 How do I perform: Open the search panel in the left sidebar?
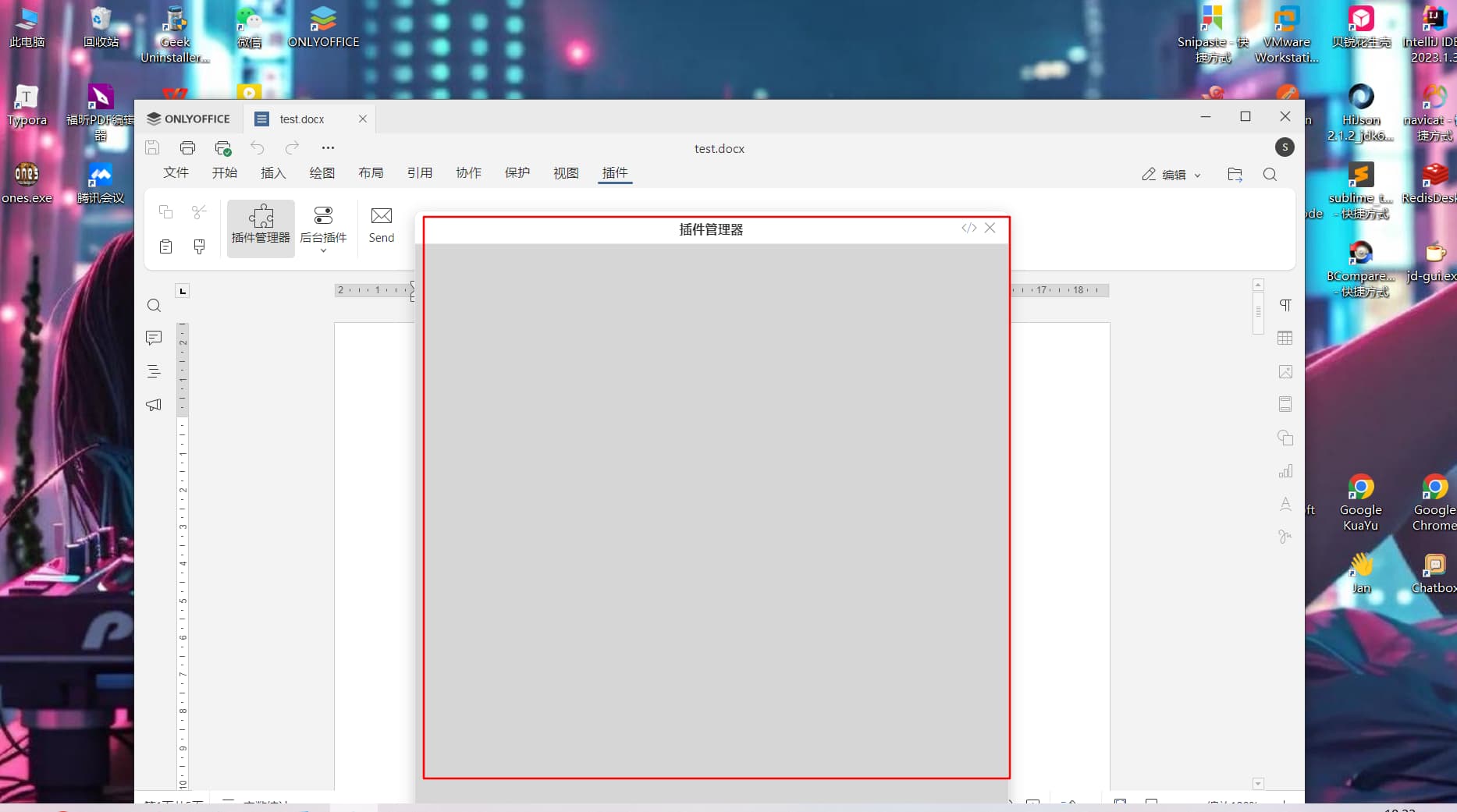[154, 305]
